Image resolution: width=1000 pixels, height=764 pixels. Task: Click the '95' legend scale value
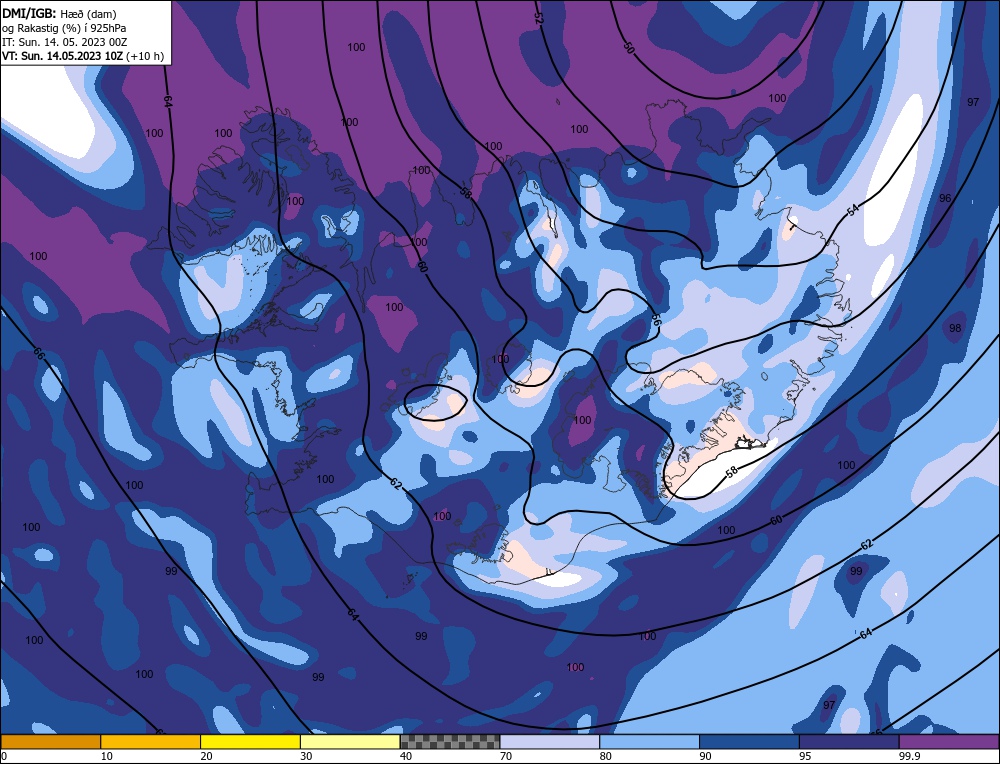click(805, 756)
